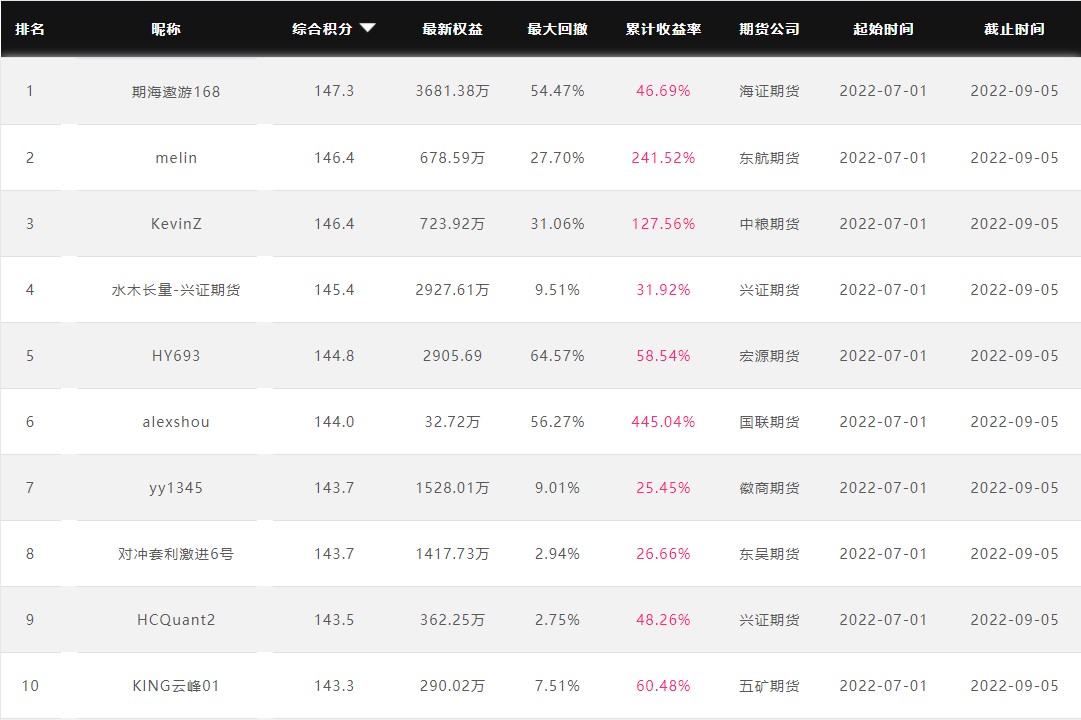This screenshot has height=720, width=1081.
Task: Click equity value 1528.01万
Action: [452, 488]
